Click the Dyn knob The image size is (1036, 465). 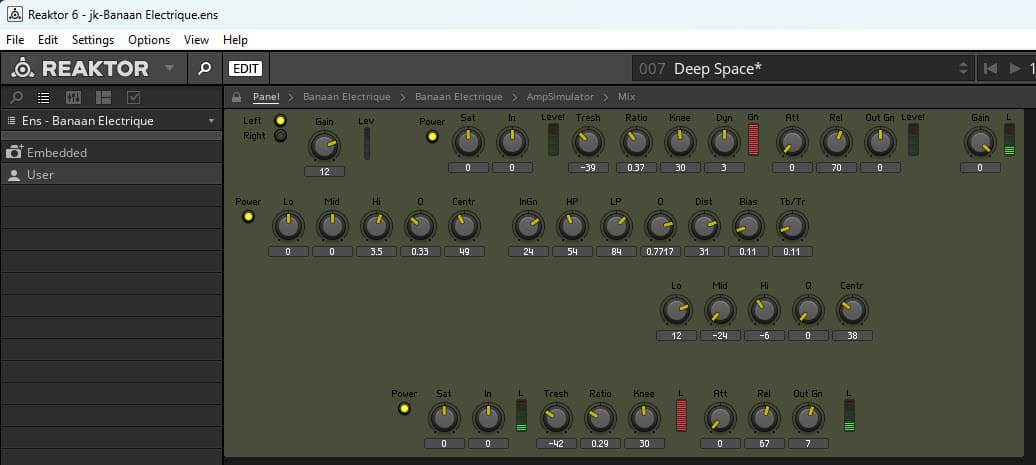(724, 141)
